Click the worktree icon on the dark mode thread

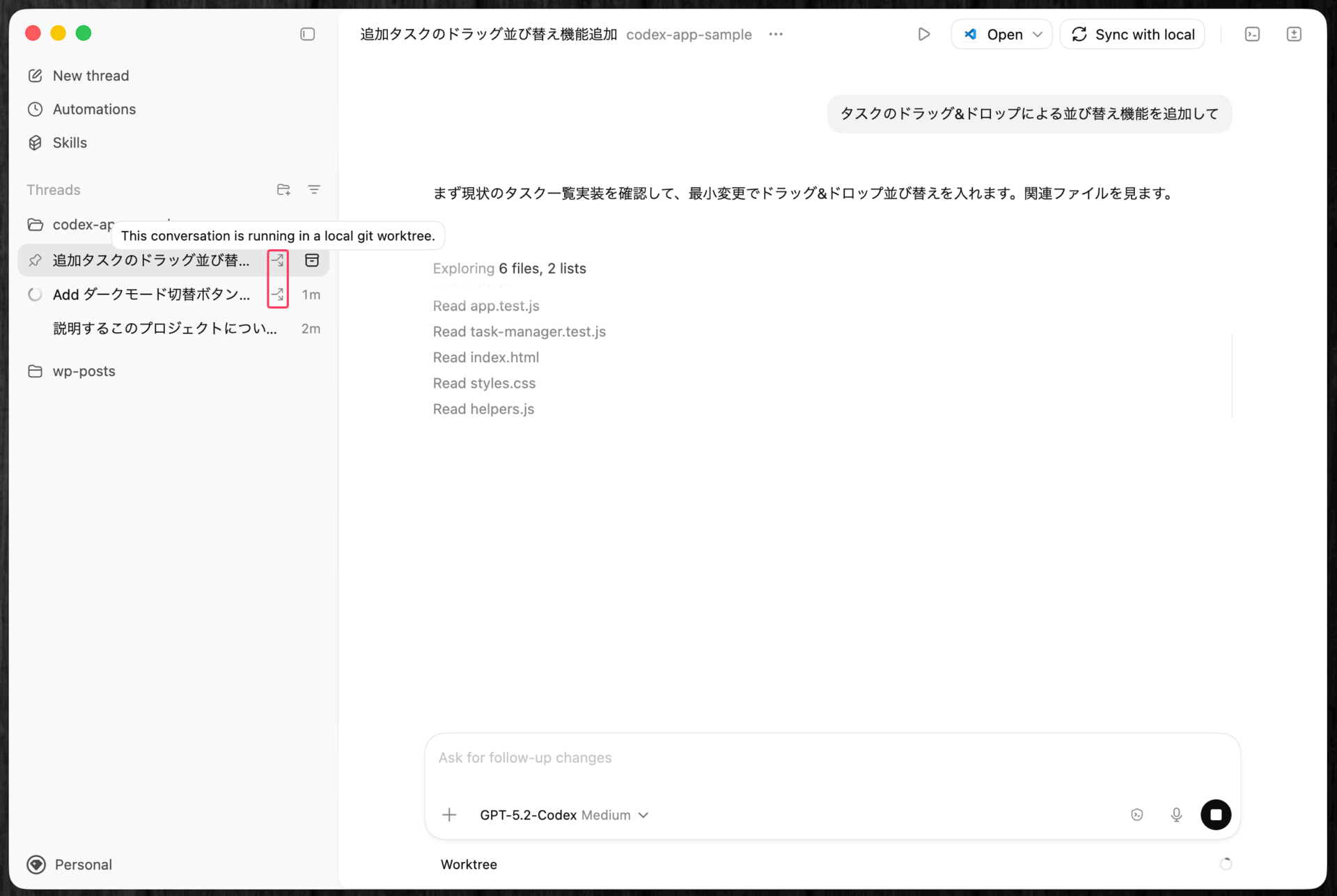(x=277, y=294)
